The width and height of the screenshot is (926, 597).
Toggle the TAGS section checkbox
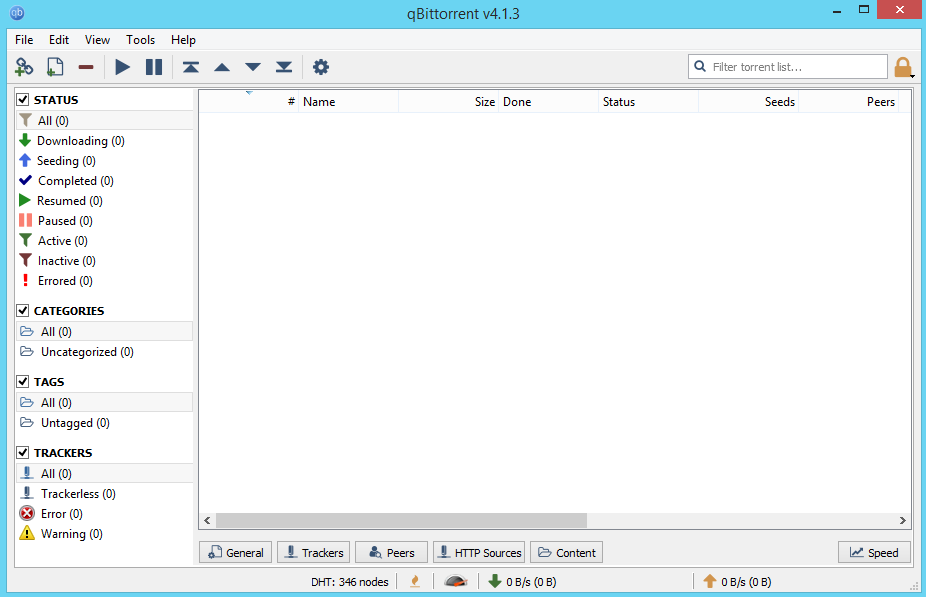[22, 381]
